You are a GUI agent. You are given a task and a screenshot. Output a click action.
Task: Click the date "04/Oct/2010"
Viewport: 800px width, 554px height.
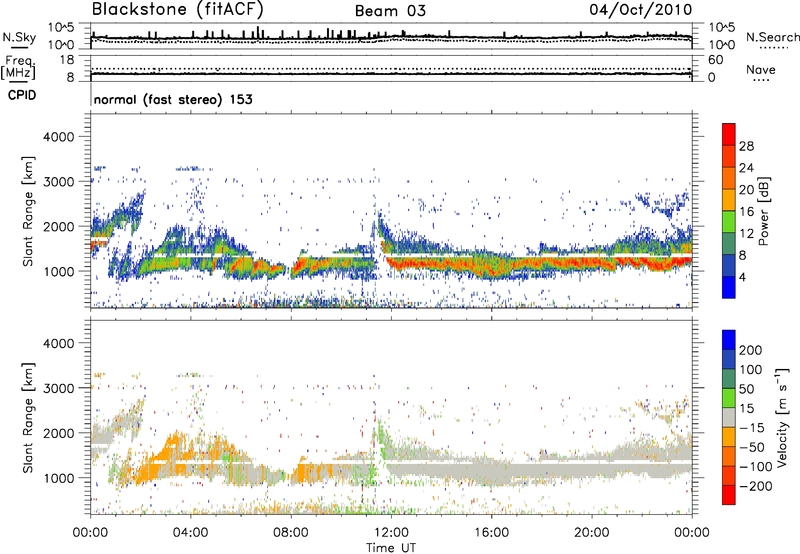pos(641,10)
